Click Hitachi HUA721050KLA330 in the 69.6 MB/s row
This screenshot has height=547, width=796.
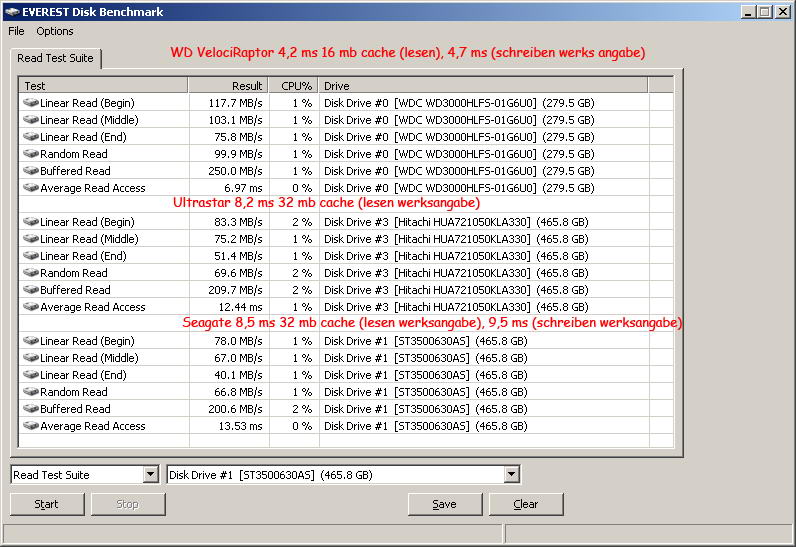(462, 273)
